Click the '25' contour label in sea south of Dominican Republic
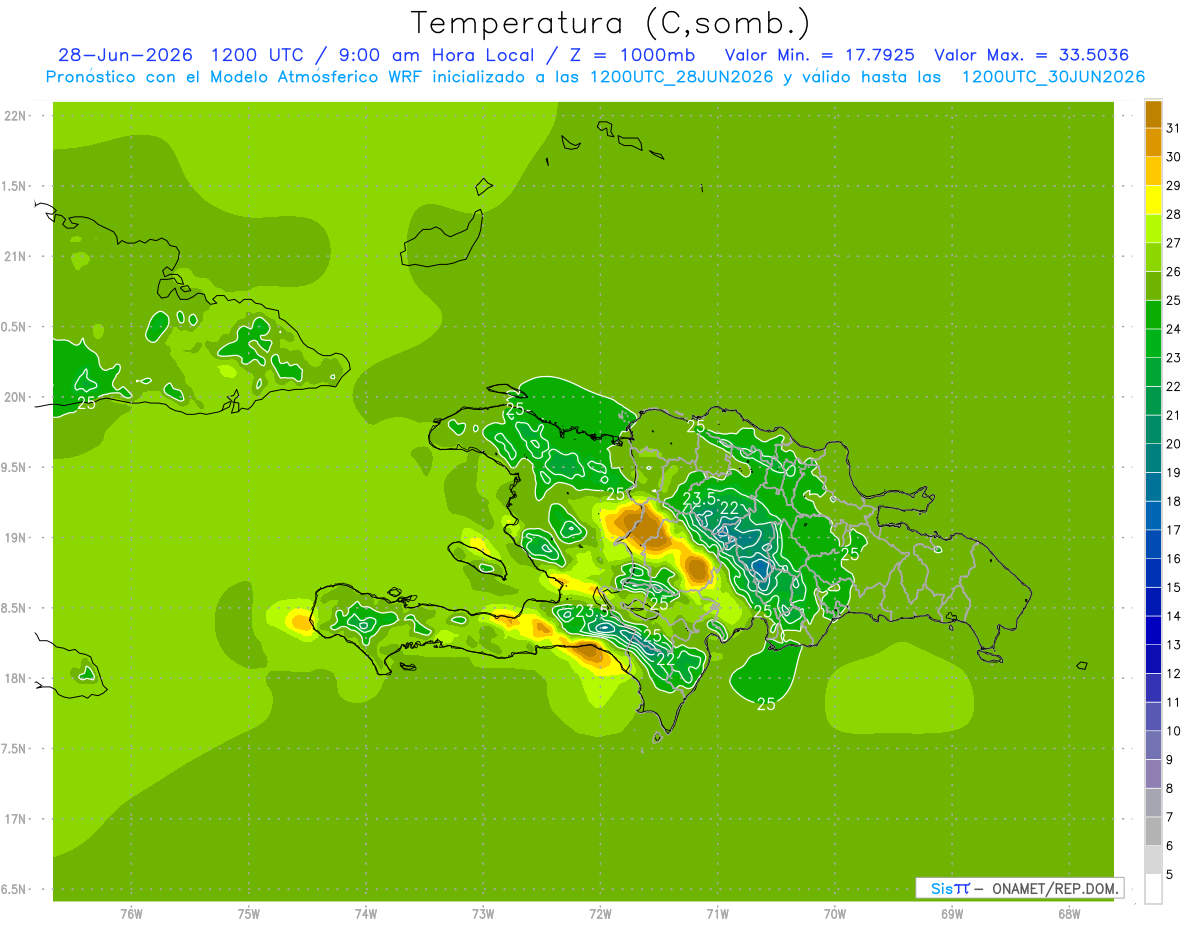The image size is (1200, 927). point(766,704)
